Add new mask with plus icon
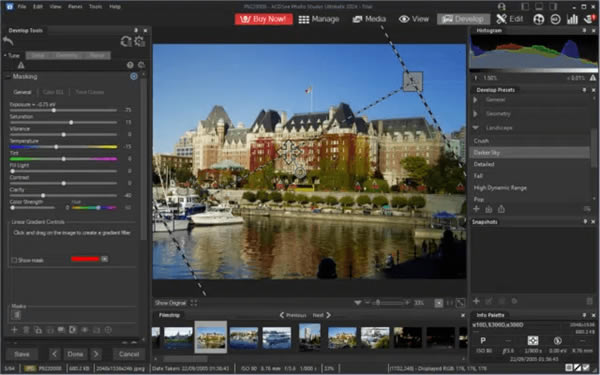Screen dimensions: 600x375 point(14,330)
